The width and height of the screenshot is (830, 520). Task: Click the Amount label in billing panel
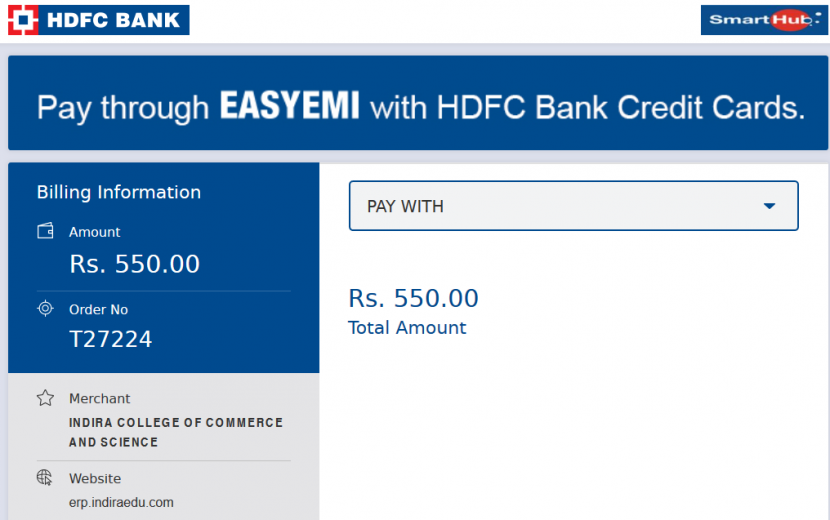(x=95, y=232)
